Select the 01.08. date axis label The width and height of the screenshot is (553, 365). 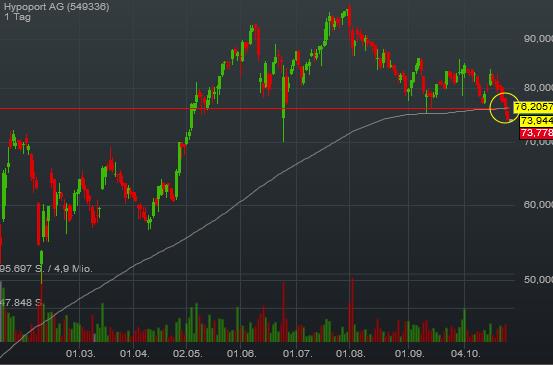(351, 354)
